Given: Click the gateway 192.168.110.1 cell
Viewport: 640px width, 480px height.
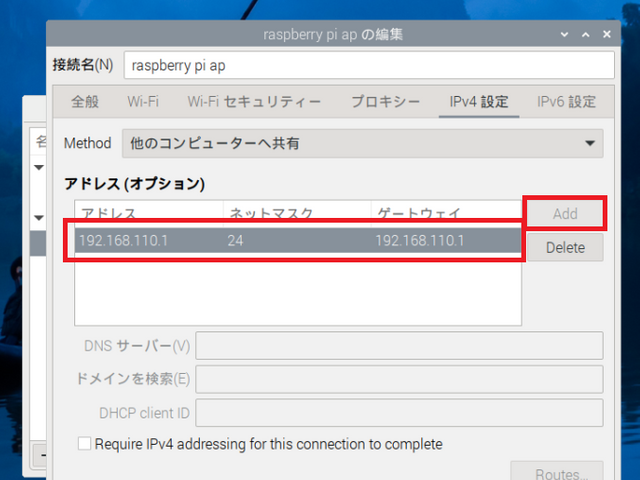Looking at the screenshot, I should (420, 240).
